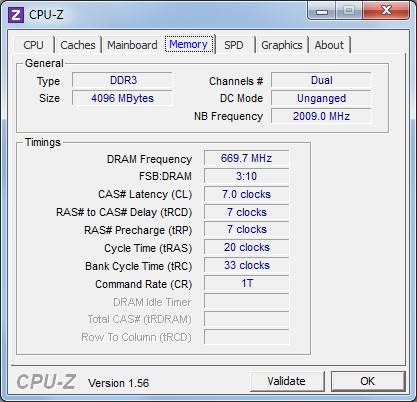
Task: Click the FSB:DRAM ratio 3:10 field
Action: [x=246, y=176]
